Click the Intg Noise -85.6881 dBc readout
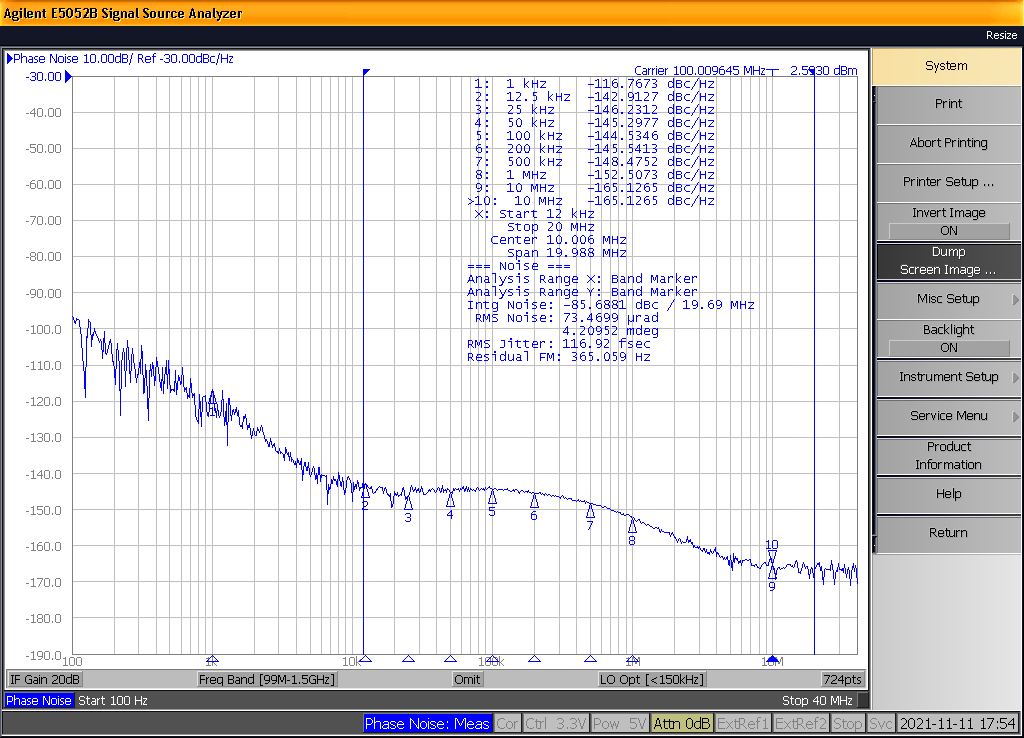Image resolution: width=1024 pixels, height=738 pixels. point(611,305)
